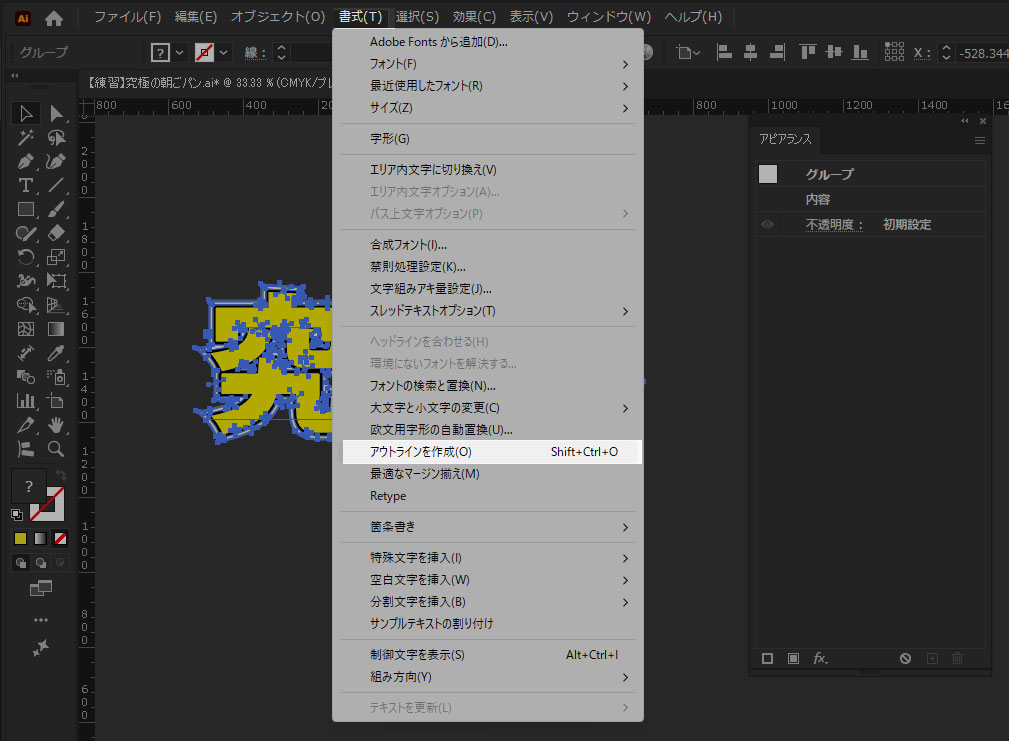The width and height of the screenshot is (1009, 741).
Task: Open the Appearance panel hamburger menu
Action: [x=980, y=140]
